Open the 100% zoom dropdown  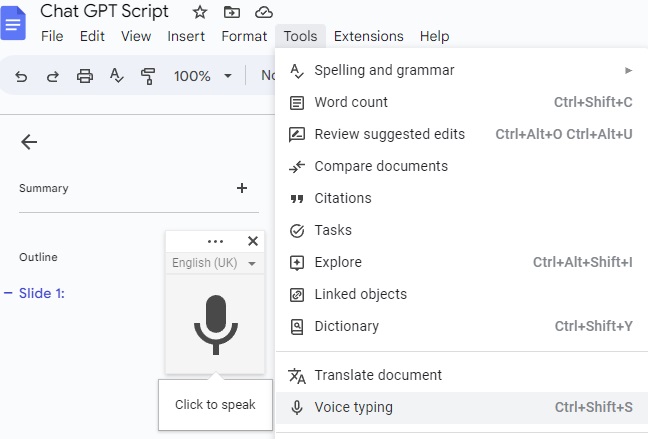click(x=202, y=76)
